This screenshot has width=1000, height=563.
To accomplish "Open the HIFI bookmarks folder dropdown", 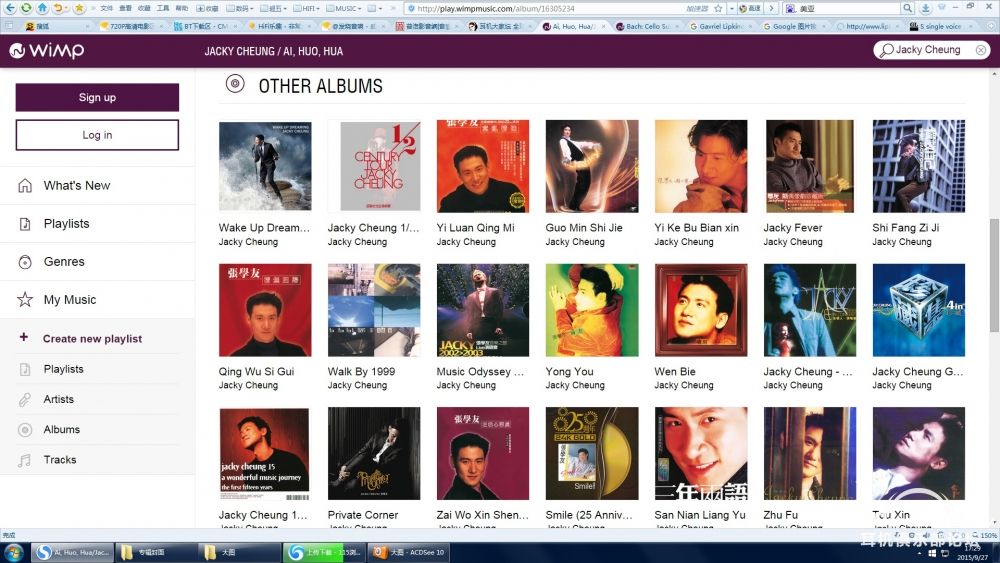I will (x=307, y=8).
